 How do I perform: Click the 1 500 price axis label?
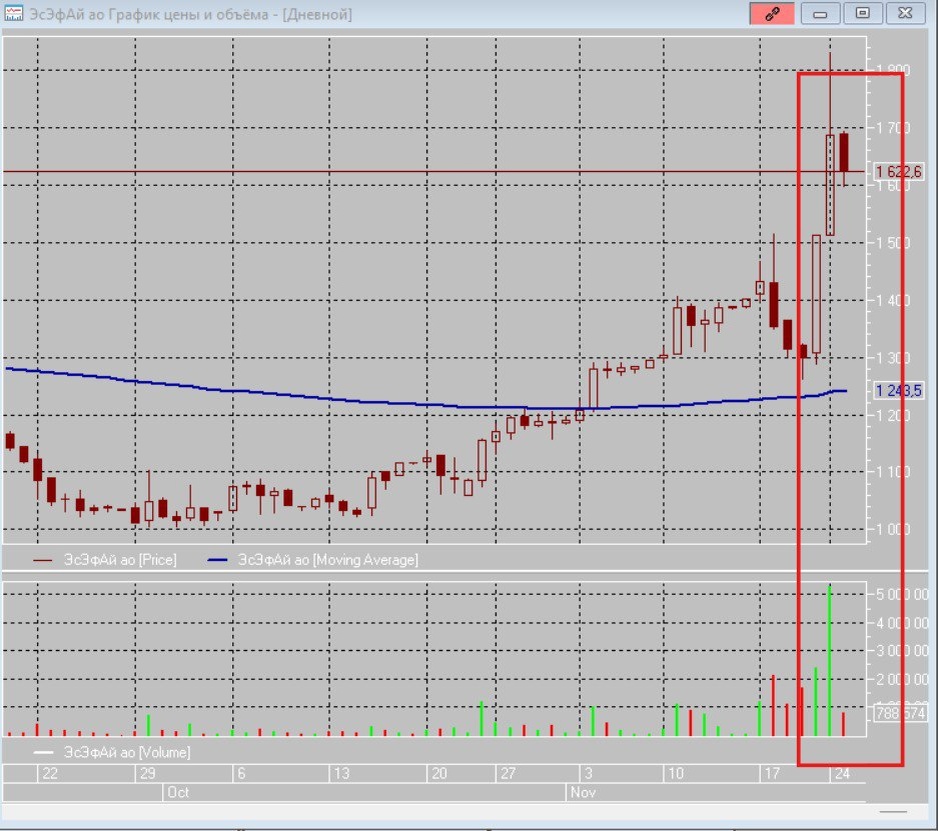(893, 243)
